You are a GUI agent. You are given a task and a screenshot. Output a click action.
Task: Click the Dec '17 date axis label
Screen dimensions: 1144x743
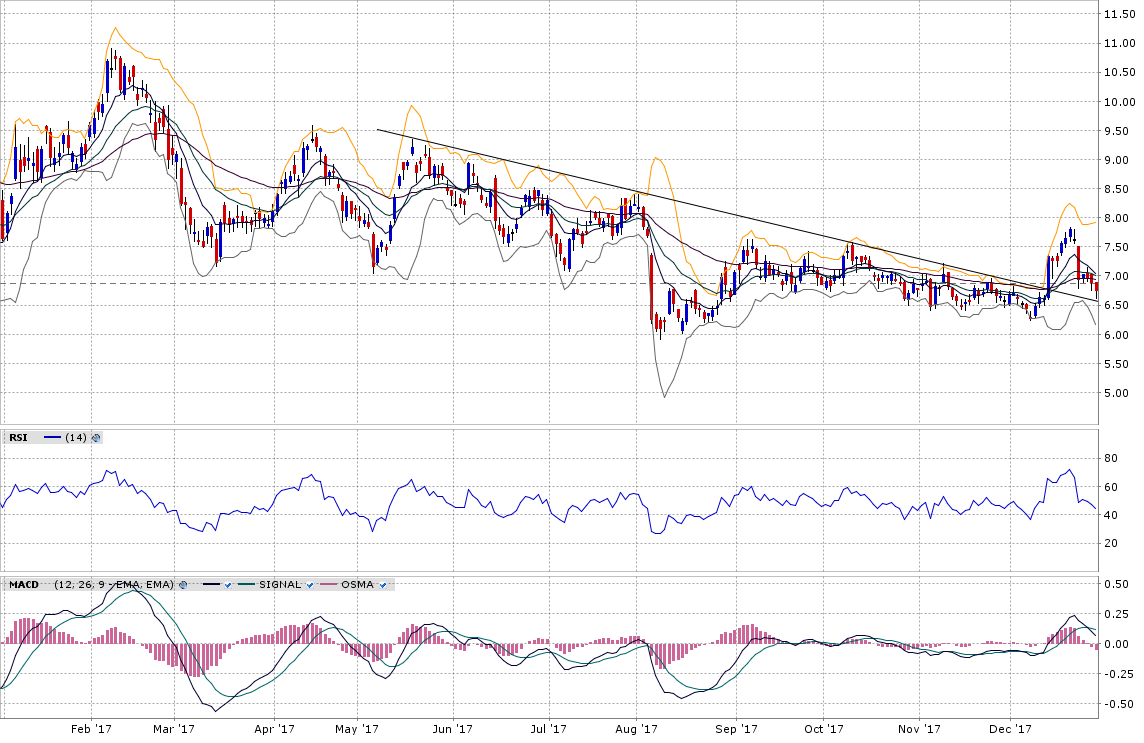(1010, 730)
